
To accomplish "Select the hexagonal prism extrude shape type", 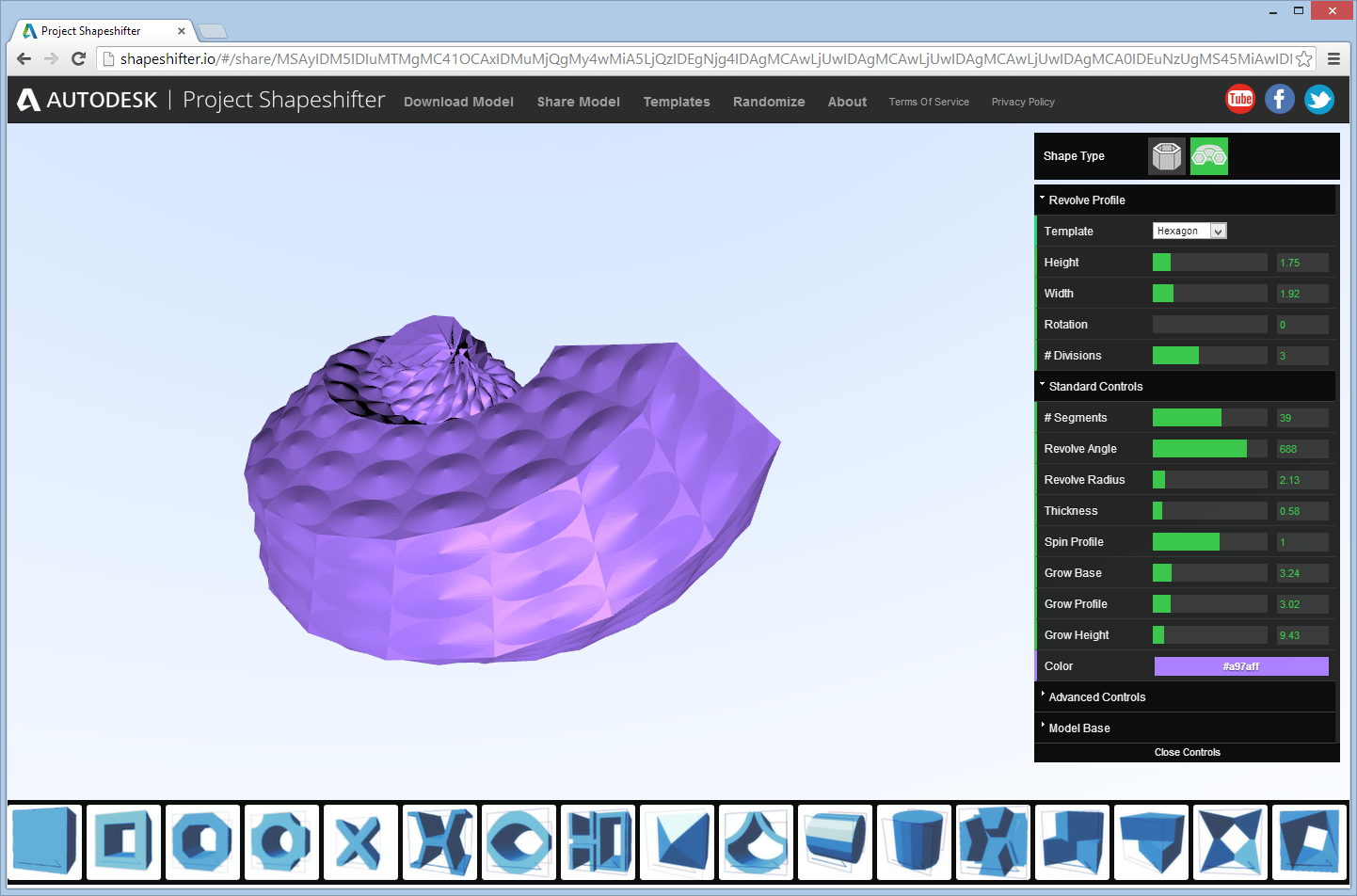I will (x=1167, y=156).
